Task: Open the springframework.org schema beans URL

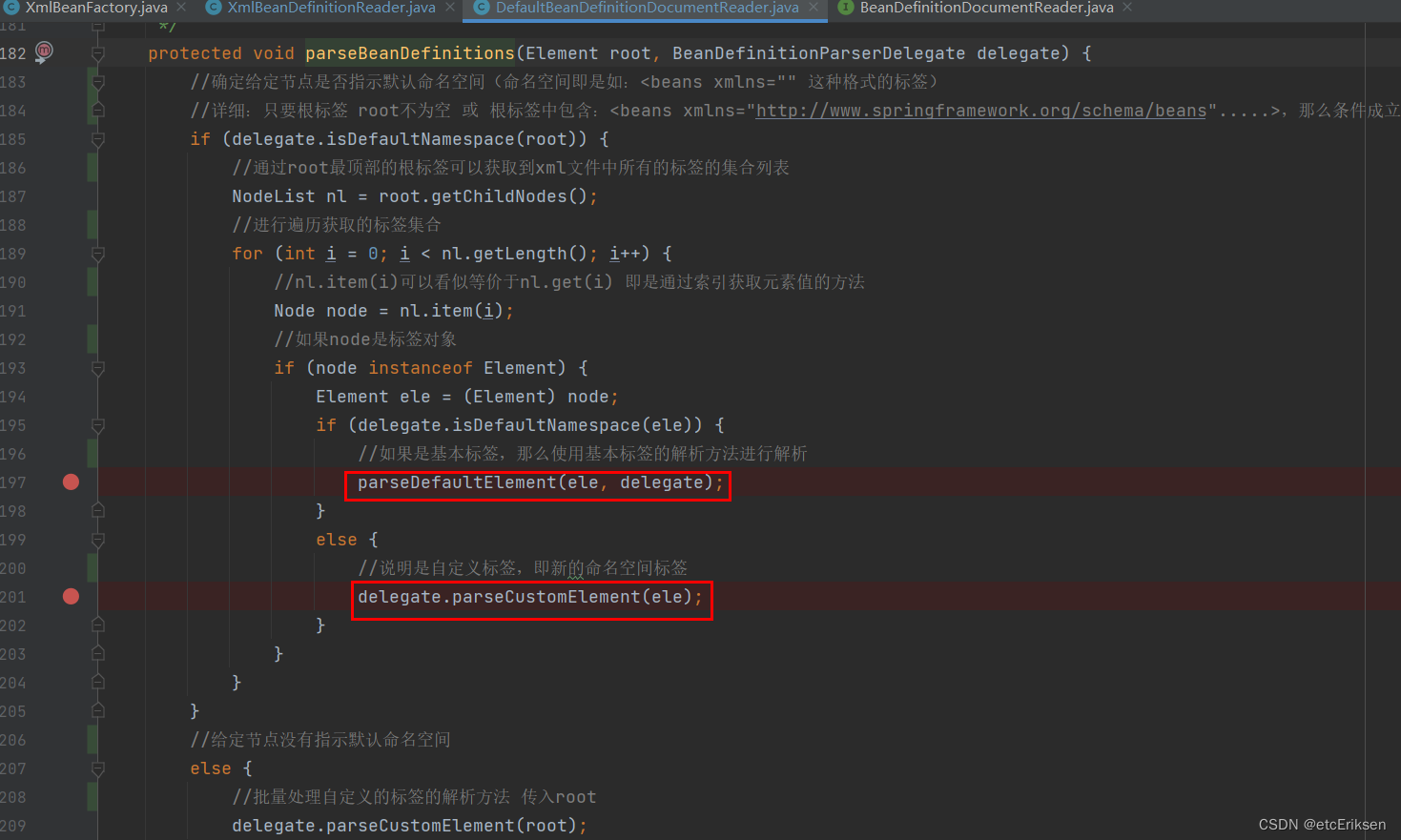Action: 981,111
